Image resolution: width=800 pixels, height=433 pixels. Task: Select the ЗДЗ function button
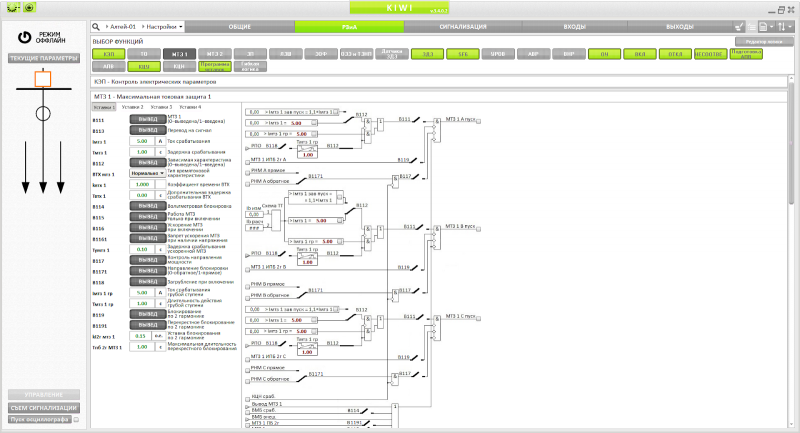click(x=428, y=54)
